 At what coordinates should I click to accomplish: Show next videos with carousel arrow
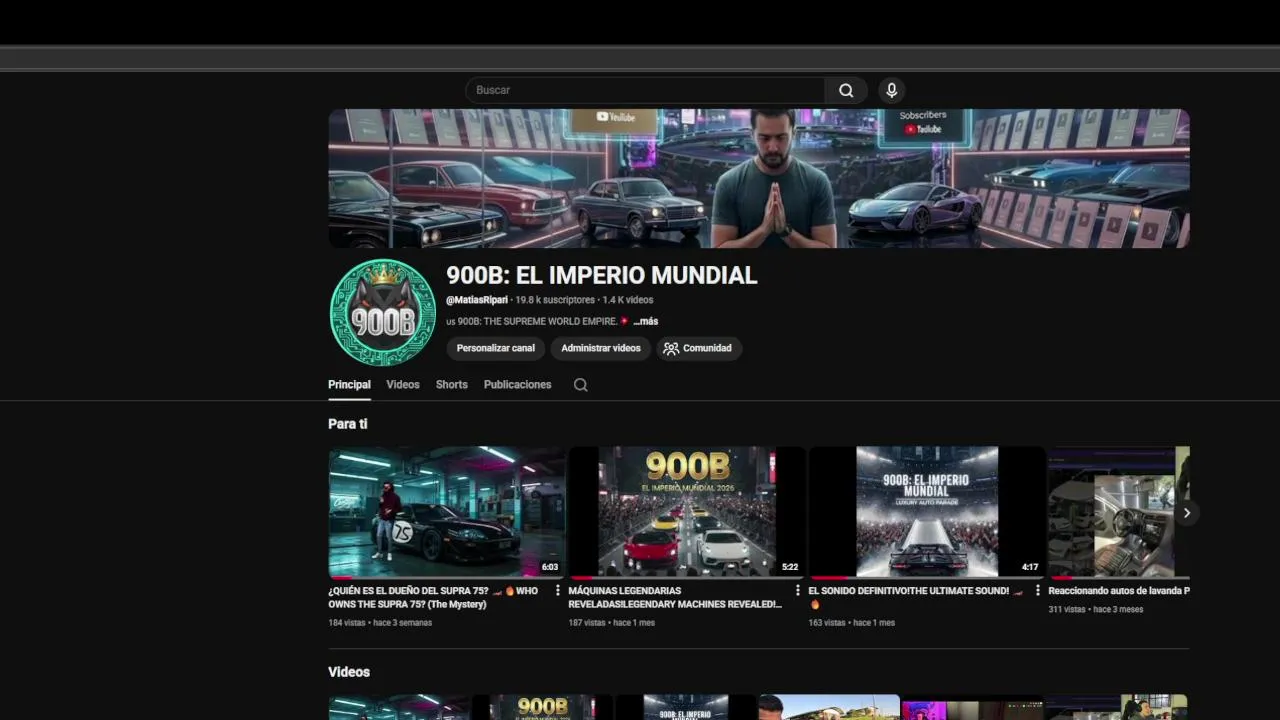(1187, 513)
